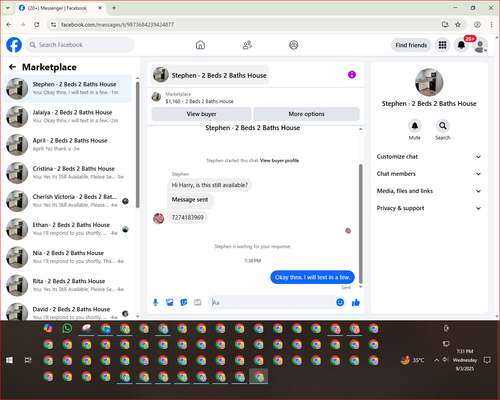Open the Jalaiya conversation in the list

(68, 116)
